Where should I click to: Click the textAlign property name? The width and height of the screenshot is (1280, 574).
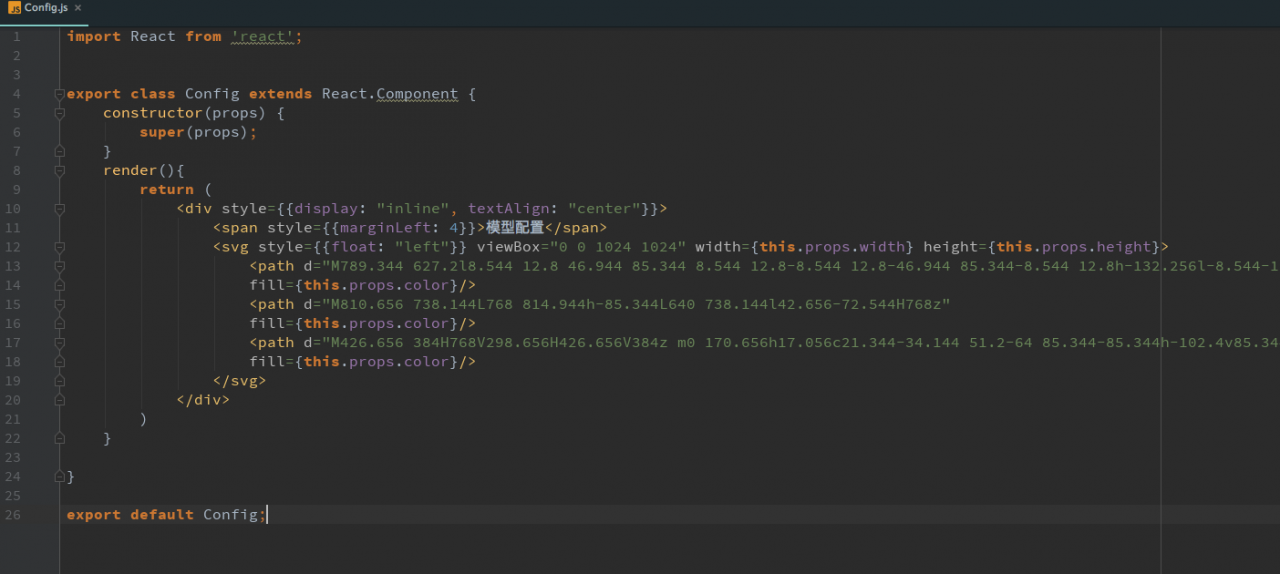508,209
